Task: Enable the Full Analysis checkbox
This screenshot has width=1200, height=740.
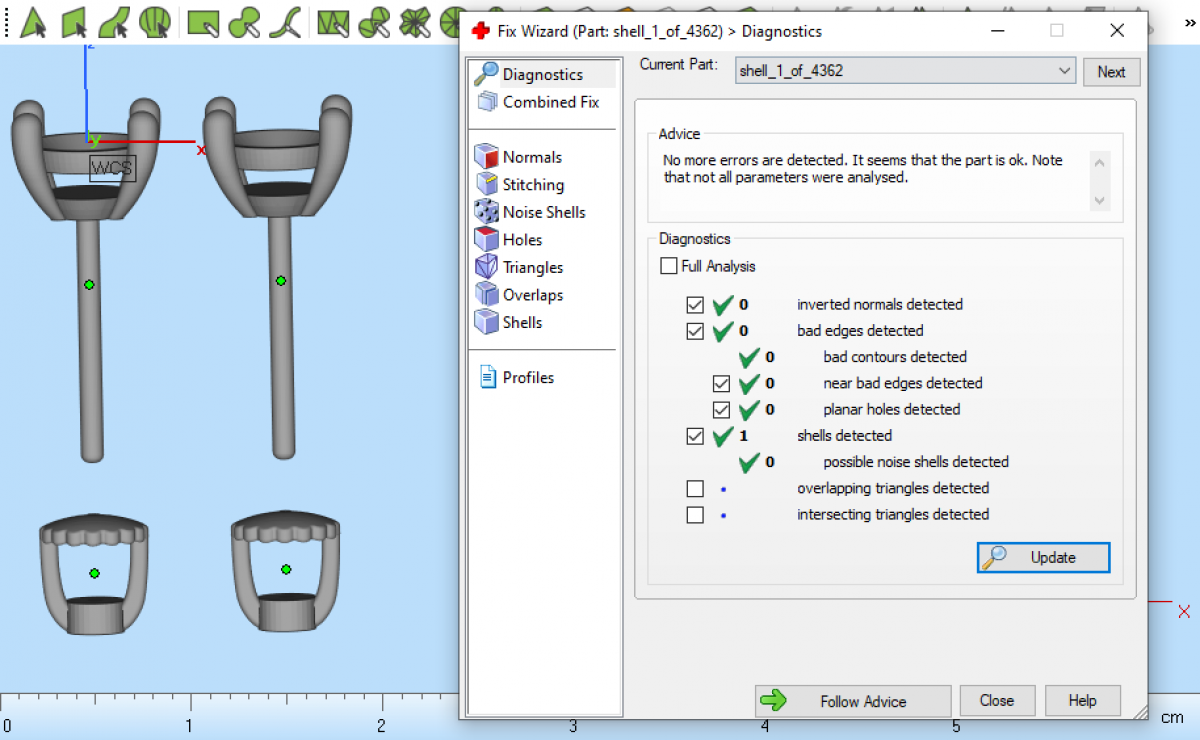Action: (669, 267)
